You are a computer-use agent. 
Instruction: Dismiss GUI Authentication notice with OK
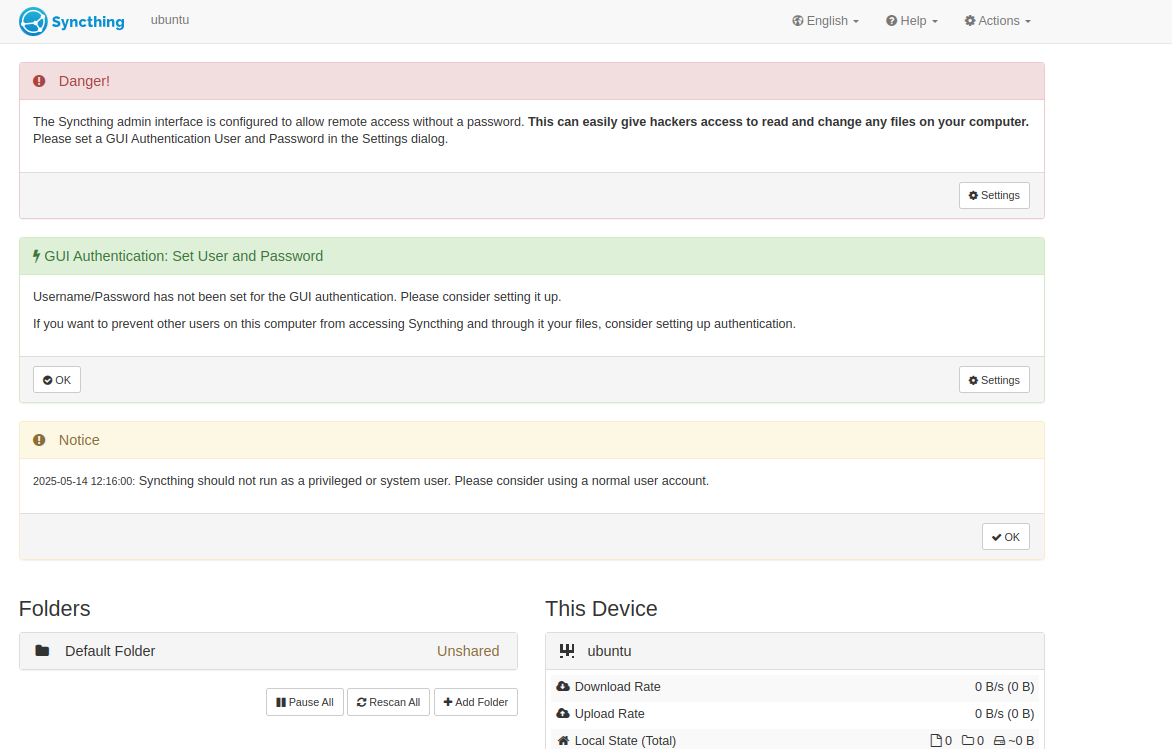coord(57,380)
